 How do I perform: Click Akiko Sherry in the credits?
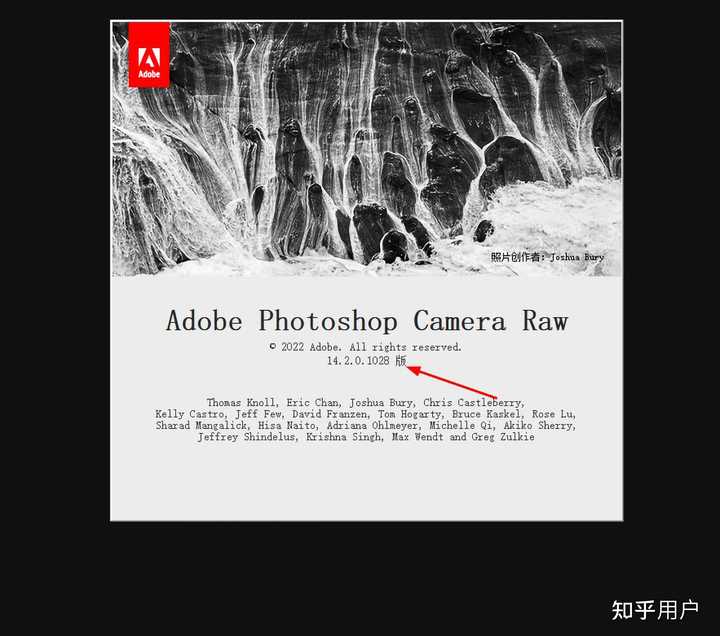(537, 426)
